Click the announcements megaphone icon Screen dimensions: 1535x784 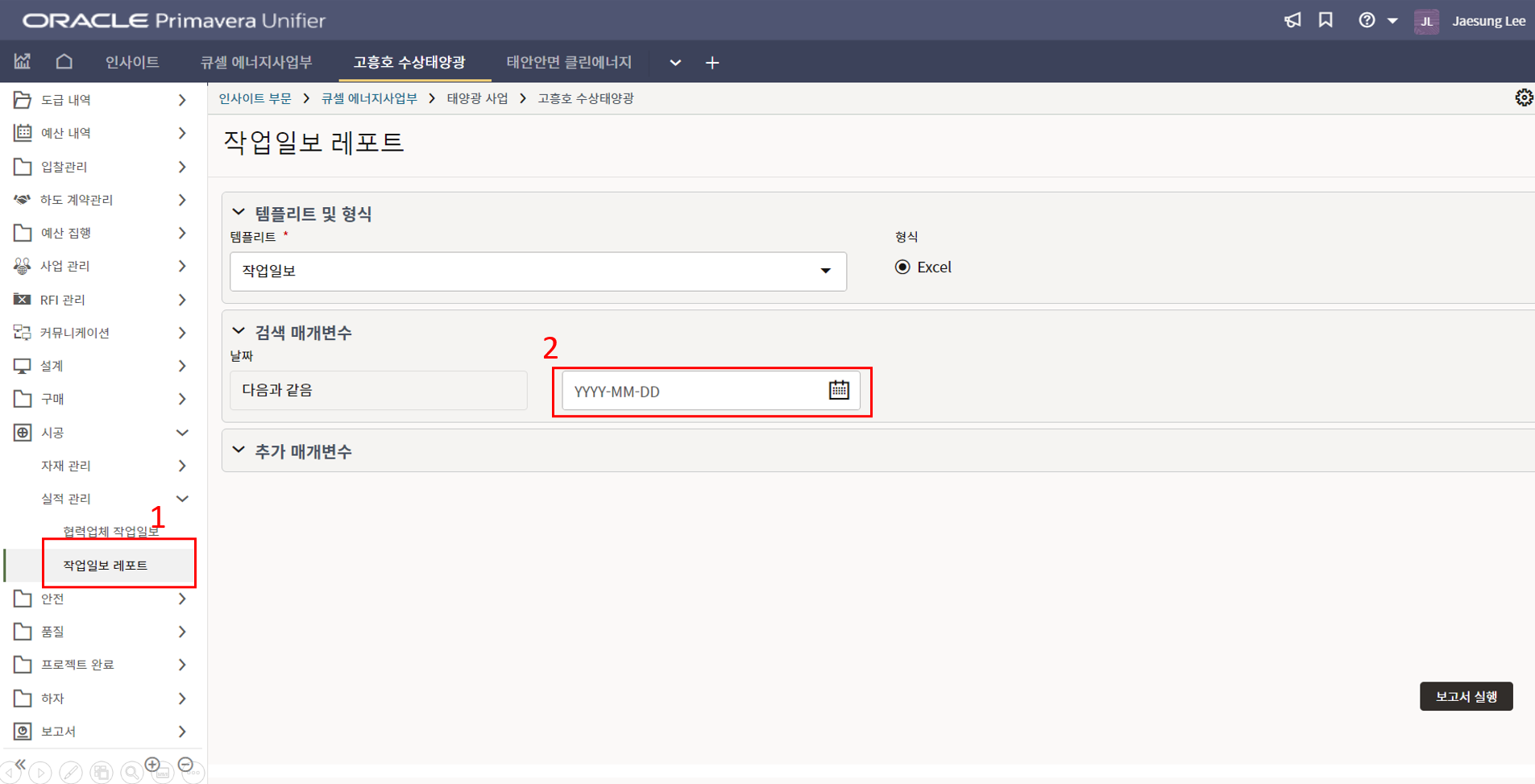point(1292,20)
